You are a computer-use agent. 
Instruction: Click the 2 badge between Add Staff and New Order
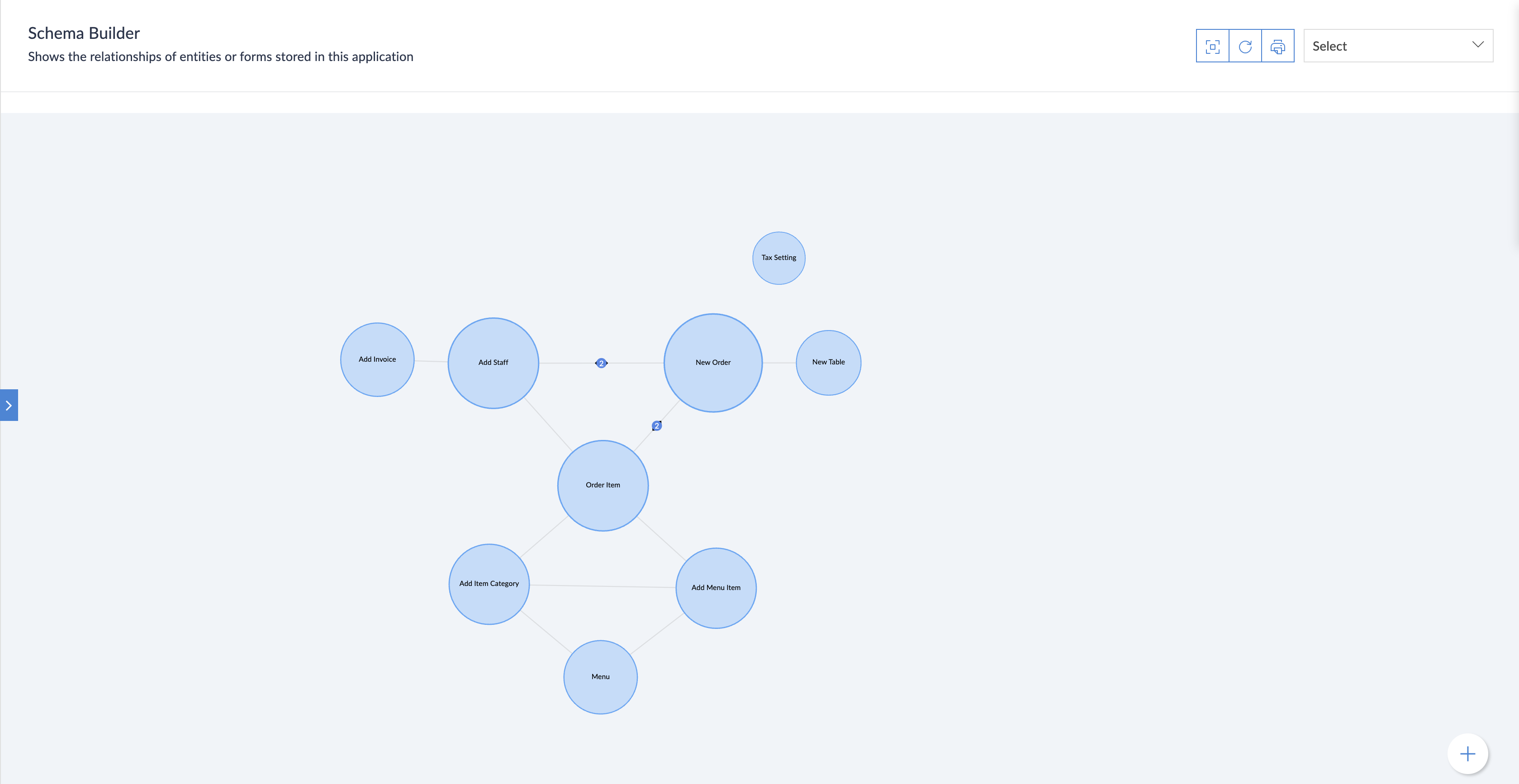pyautogui.click(x=601, y=363)
